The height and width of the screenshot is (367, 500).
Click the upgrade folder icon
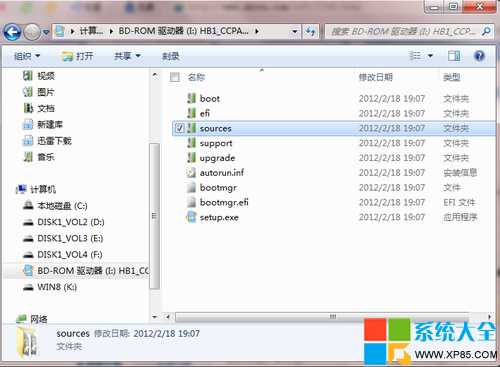tap(191, 158)
